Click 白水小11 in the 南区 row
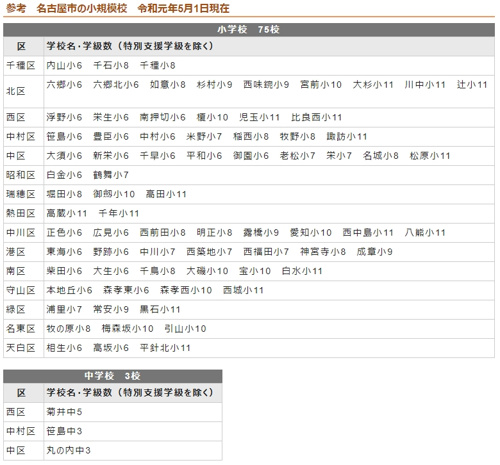This screenshot has width=500, height=465. coord(302,271)
